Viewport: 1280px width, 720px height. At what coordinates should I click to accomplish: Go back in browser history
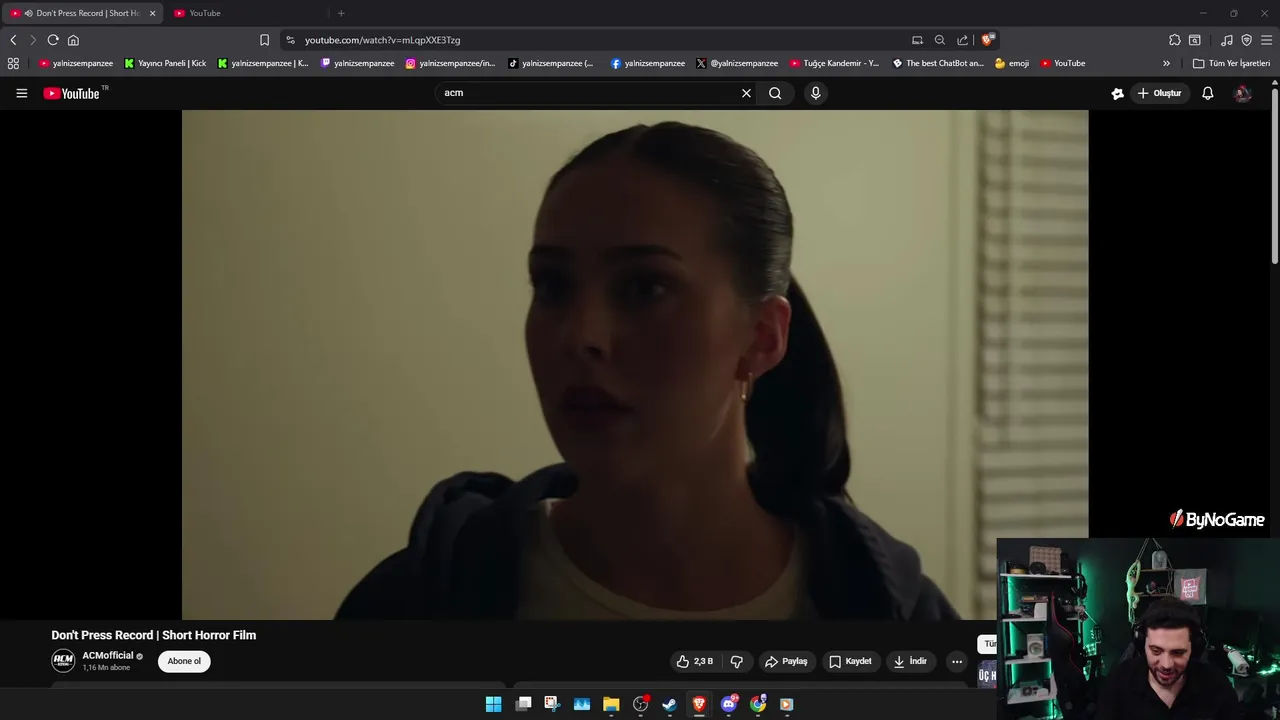(x=13, y=40)
